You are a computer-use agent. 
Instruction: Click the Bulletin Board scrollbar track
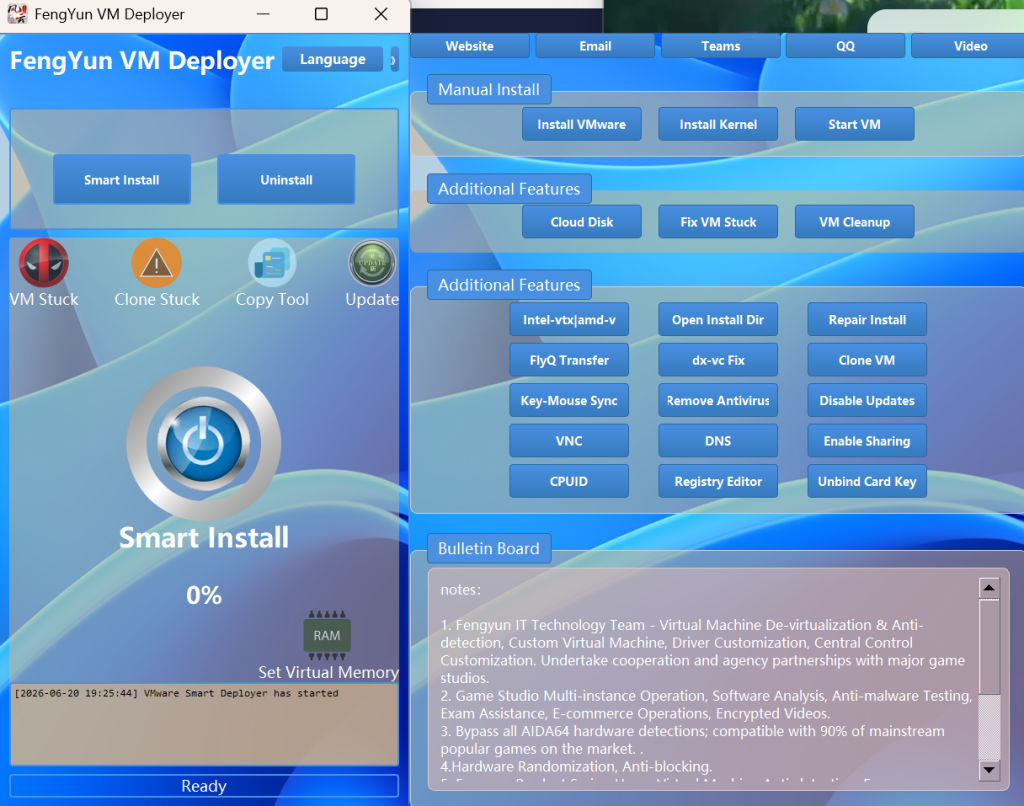[x=989, y=727]
